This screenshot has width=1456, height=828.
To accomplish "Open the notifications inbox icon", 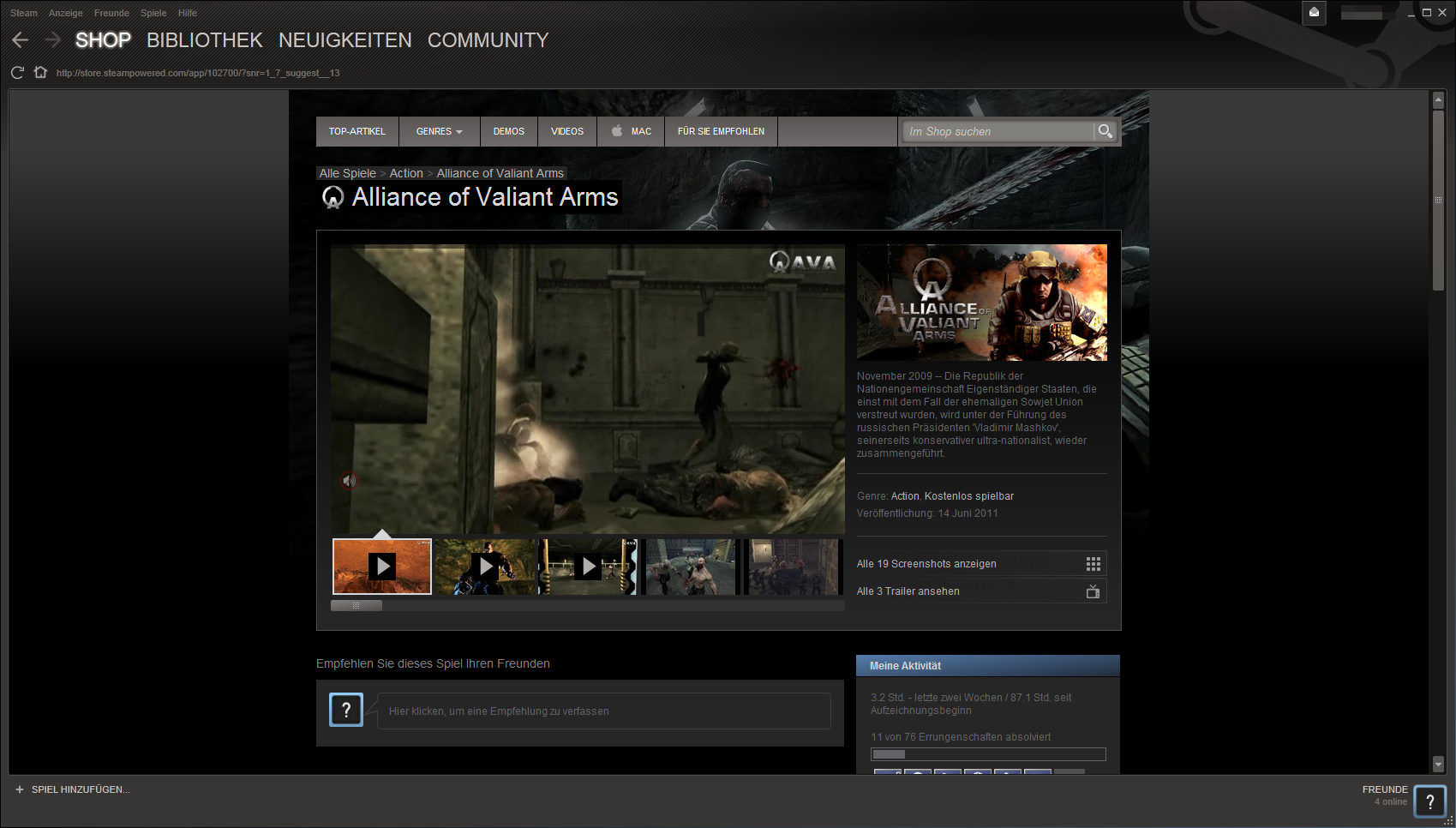I will tap(1314, 13).
